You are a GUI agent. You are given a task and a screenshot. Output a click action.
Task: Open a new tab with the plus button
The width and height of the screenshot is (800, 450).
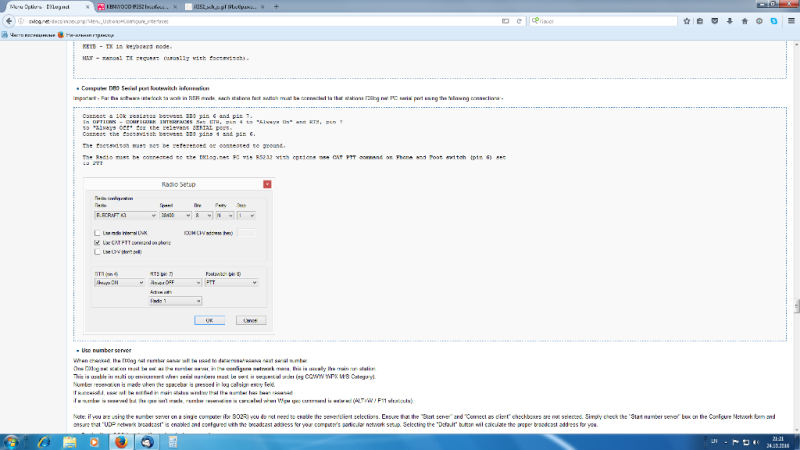pos(276,7)
